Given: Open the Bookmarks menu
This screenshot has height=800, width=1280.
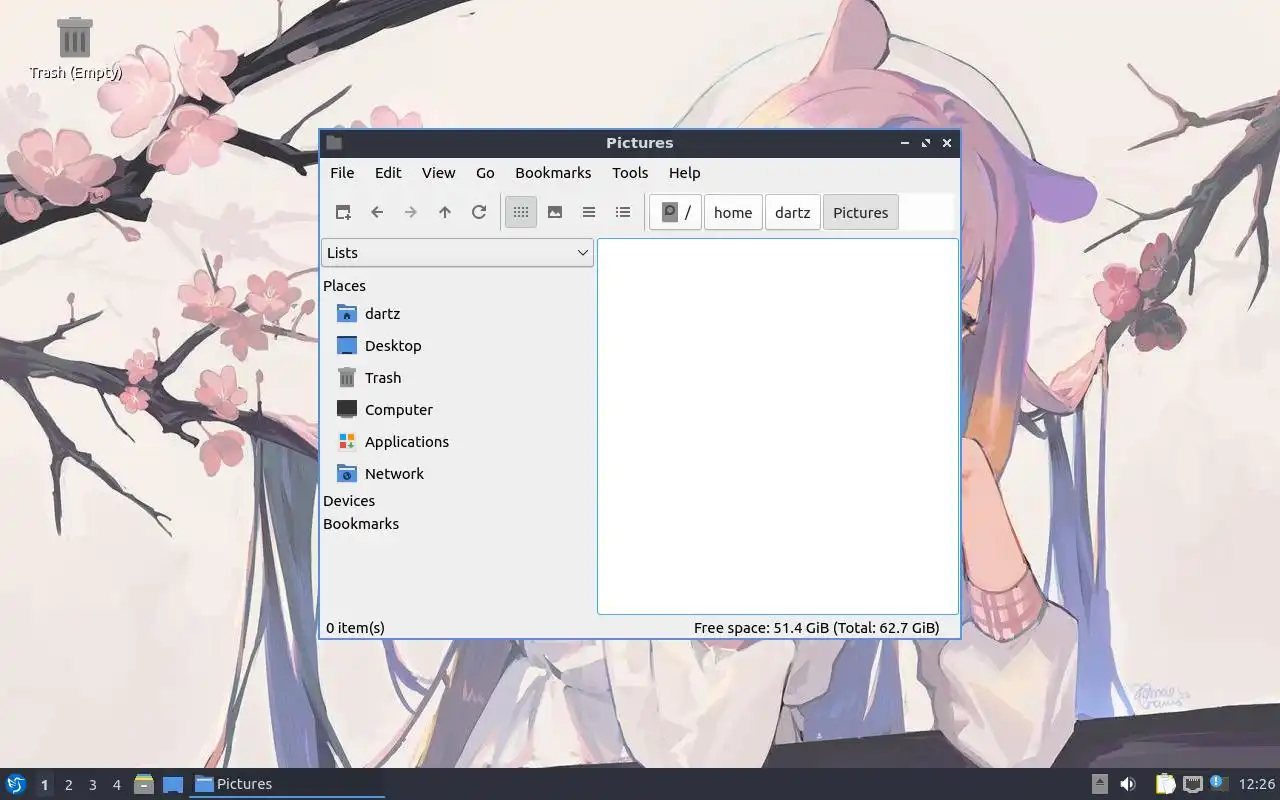Looking at the screenshot, I should (x=553, y=173).
